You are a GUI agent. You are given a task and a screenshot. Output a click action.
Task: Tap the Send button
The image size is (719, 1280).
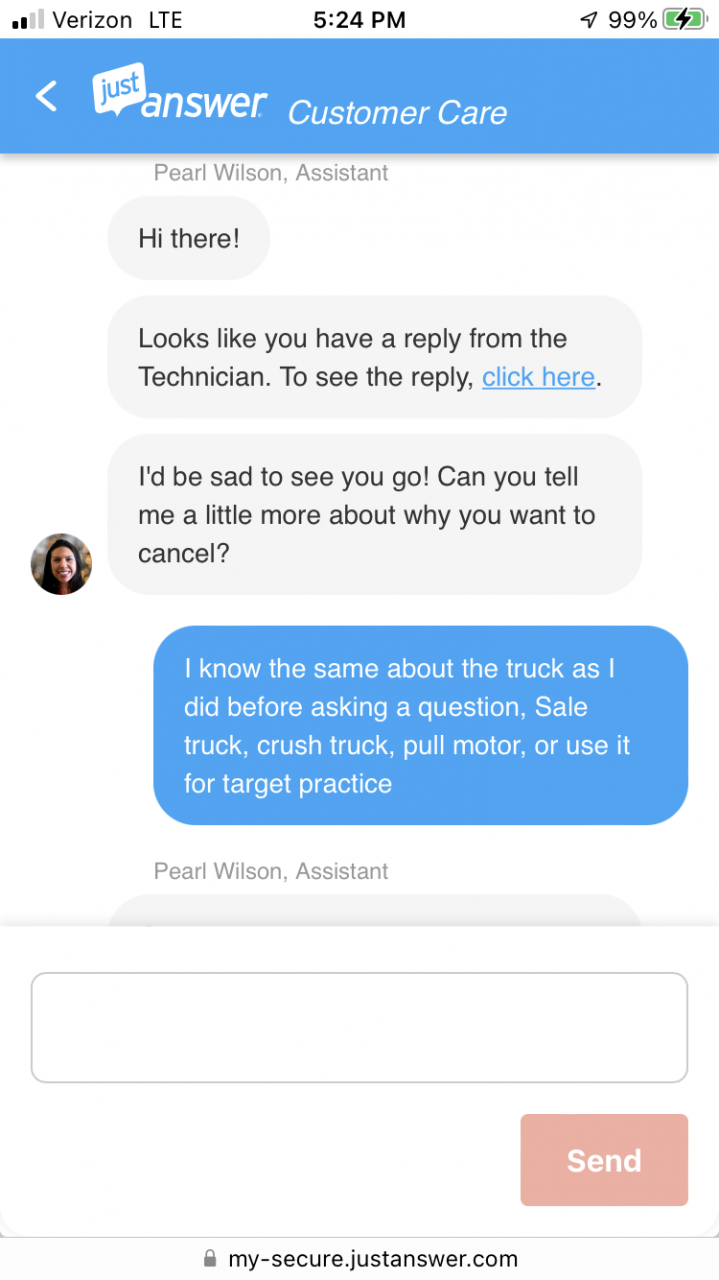click(x=604, y=1160)
